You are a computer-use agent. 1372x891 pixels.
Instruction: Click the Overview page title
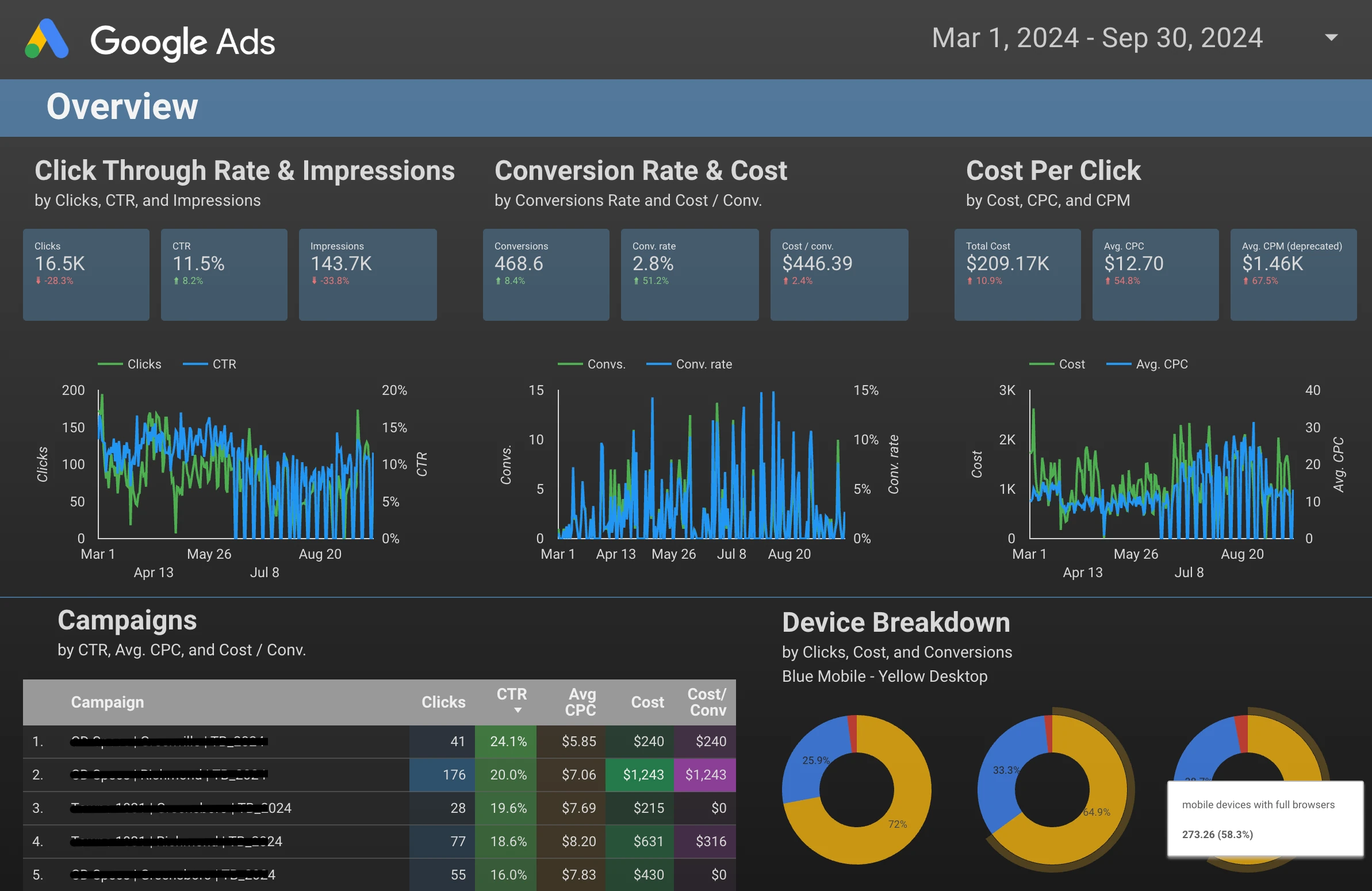point(122,106)
